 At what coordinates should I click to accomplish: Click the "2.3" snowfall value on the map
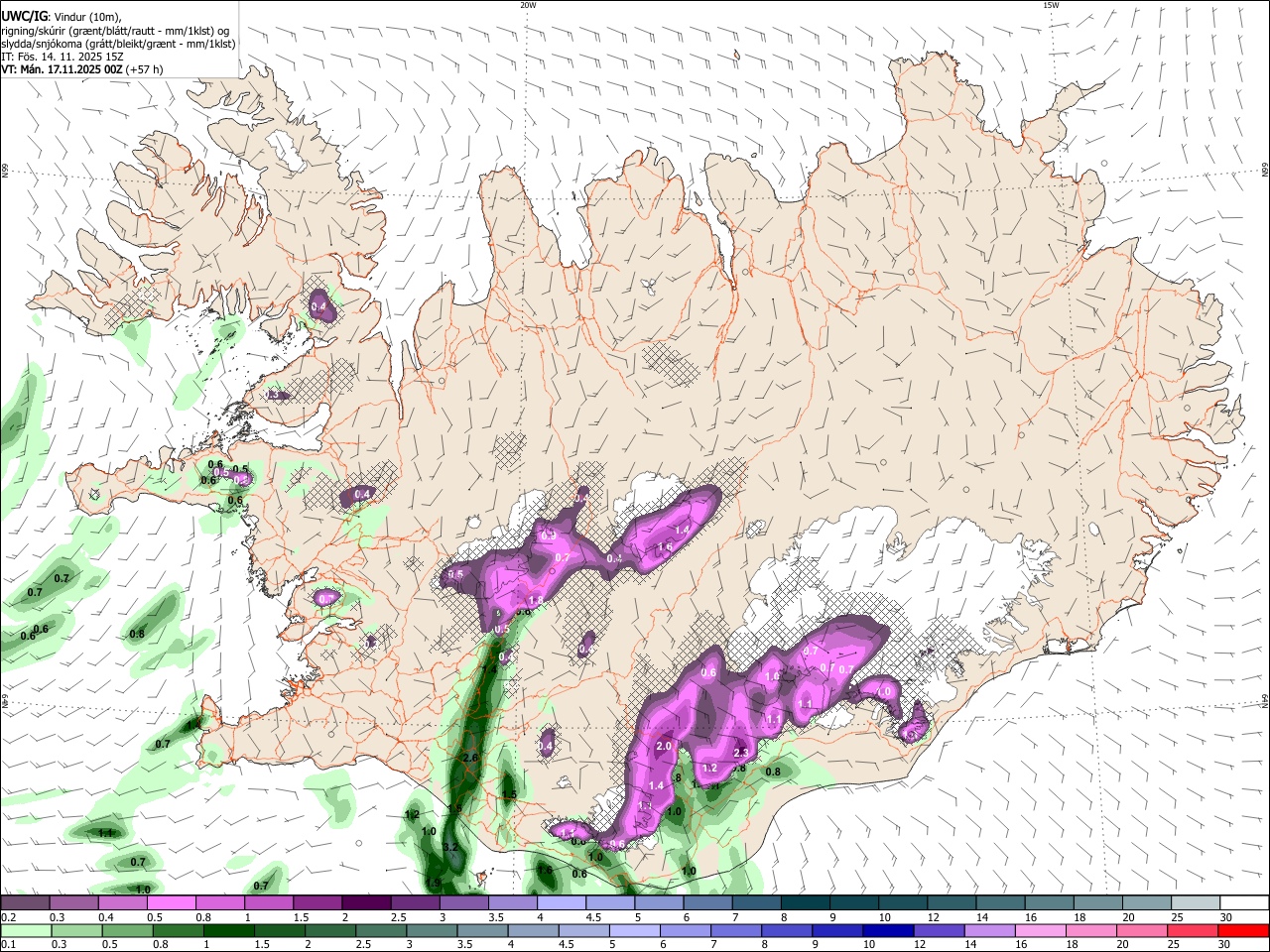pos(740,753)
